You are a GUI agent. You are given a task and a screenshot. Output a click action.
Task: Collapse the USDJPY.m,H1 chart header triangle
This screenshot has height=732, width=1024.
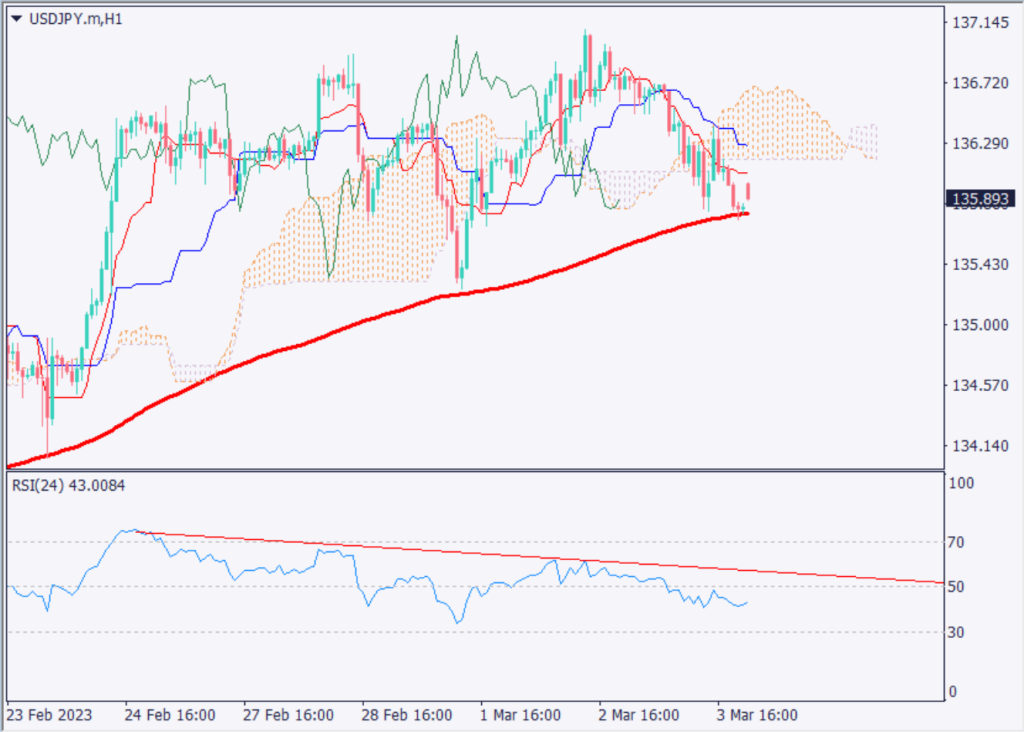(x=17, y=17)
